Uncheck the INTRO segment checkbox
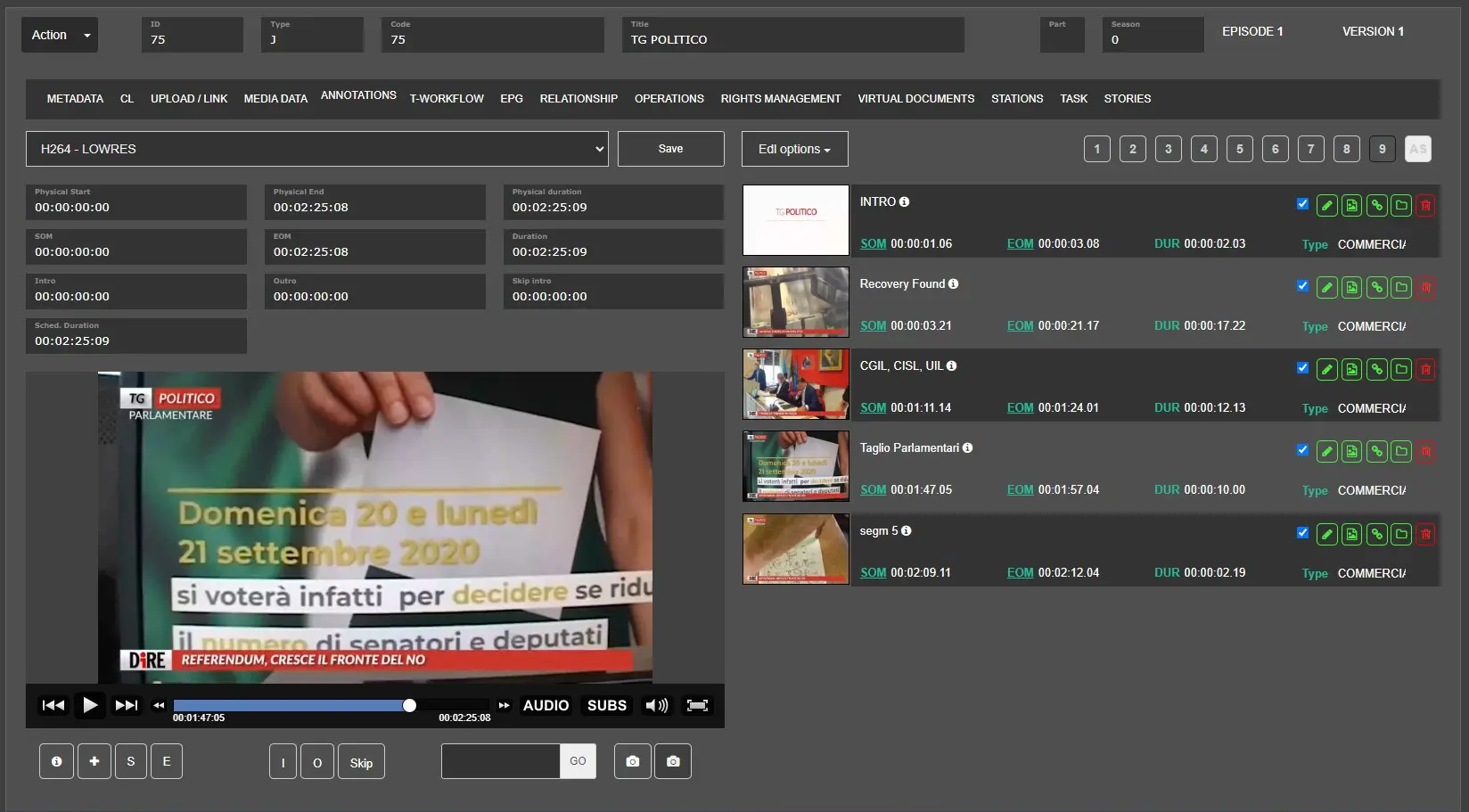Image resolution: width=1469 pixels, height=812 pixels. click(1302, 204)
